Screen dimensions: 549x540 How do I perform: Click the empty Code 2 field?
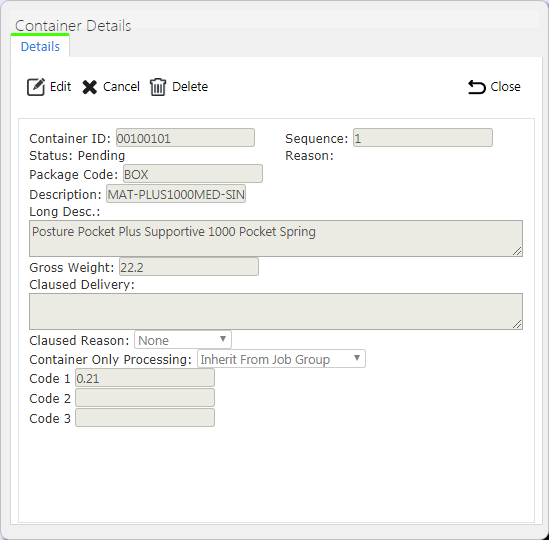point(145,398)
